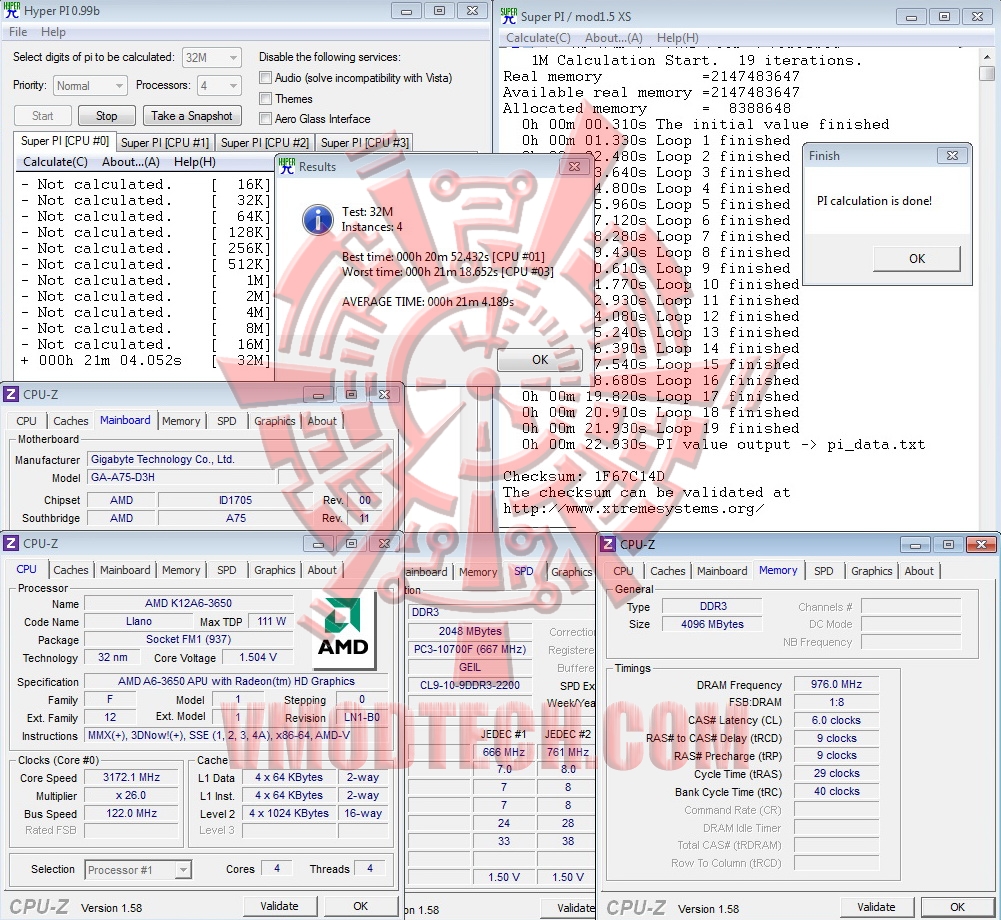
Task: Open CPU tab in Memory CPU-Z window
Action: [x=622, y=571]
